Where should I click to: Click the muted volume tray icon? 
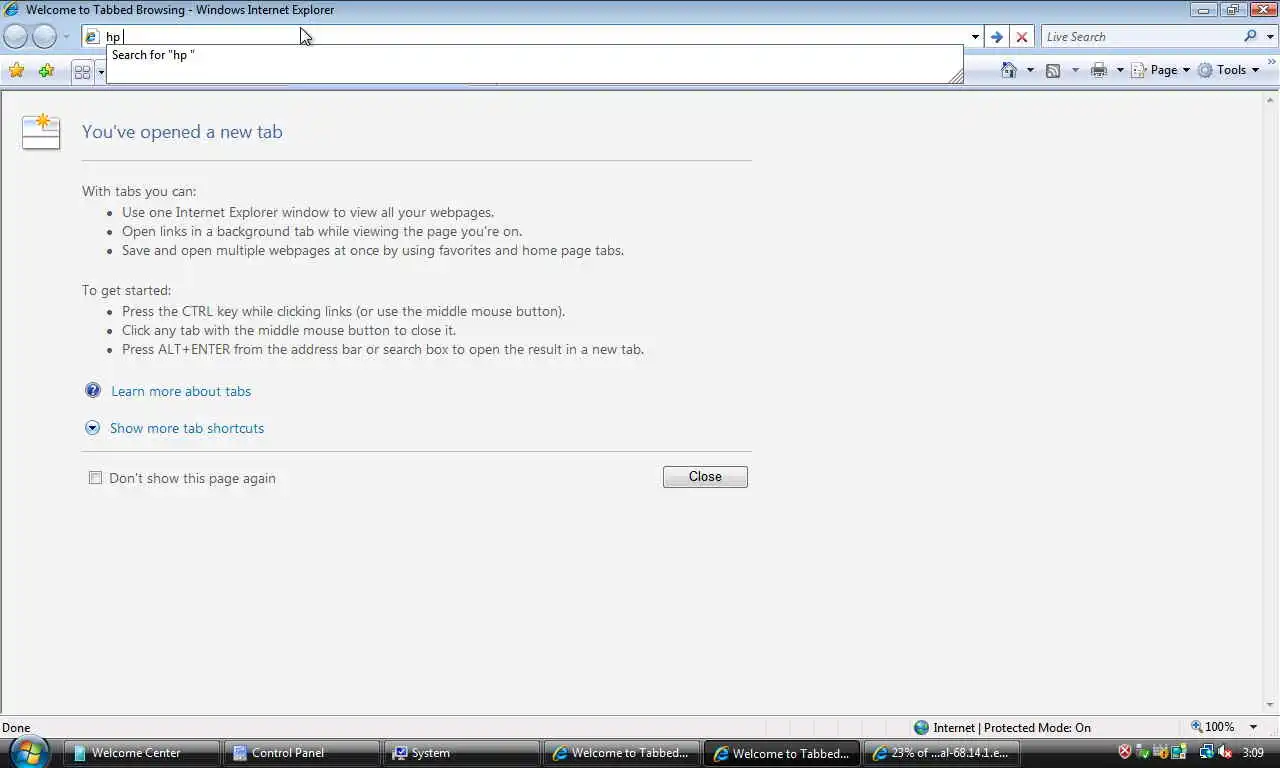1225,752
